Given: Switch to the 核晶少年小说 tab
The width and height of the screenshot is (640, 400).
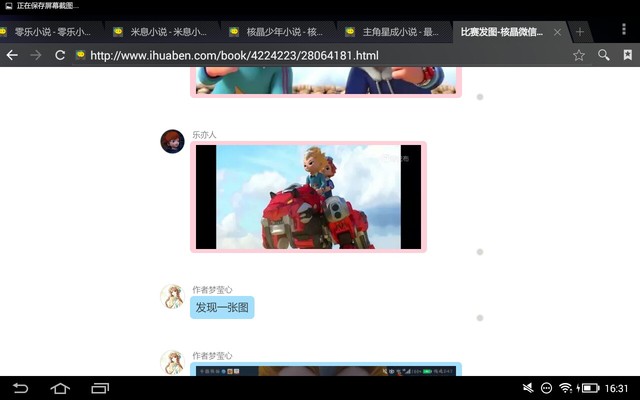Looking at the screenshot, I should [x=278, y=32].
